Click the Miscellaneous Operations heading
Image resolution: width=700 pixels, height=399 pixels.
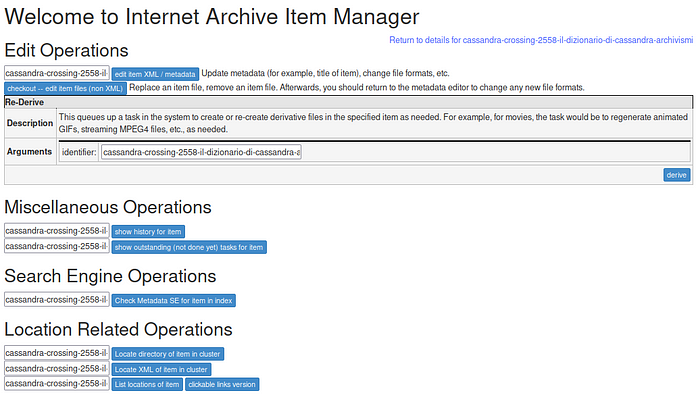tap(108, 207)
